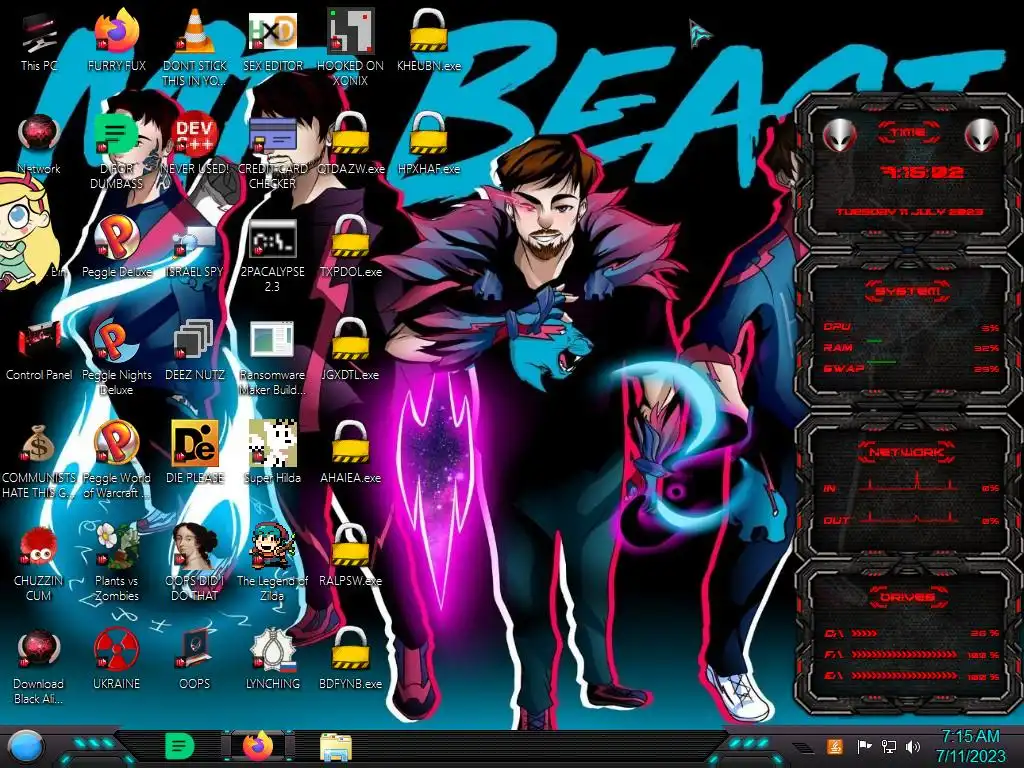The image size is (1024, 768).
Task: Open the Network desktop icon
Action: click(39, 144)
